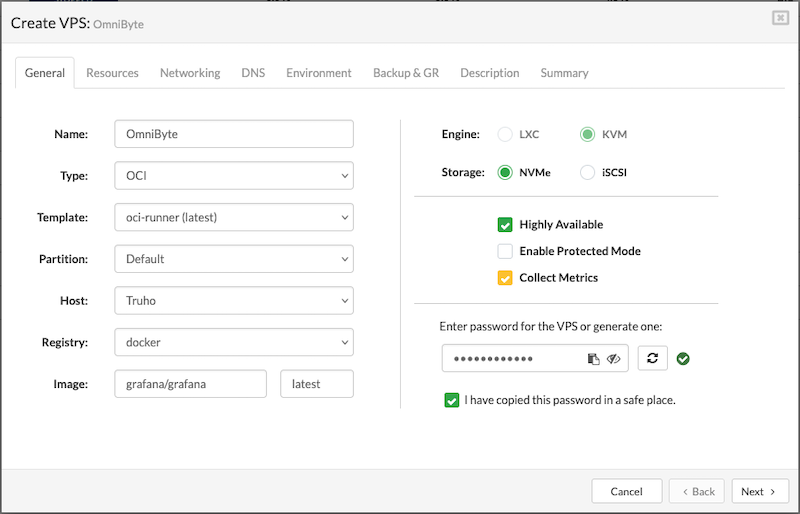Copy the password to clipboard
This screenshot has width=800, height=514.
point(593,358)
